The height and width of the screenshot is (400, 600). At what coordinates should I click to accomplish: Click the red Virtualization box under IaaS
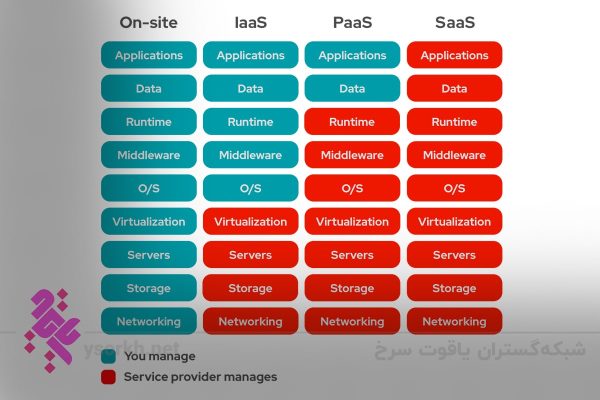(250, 222)
